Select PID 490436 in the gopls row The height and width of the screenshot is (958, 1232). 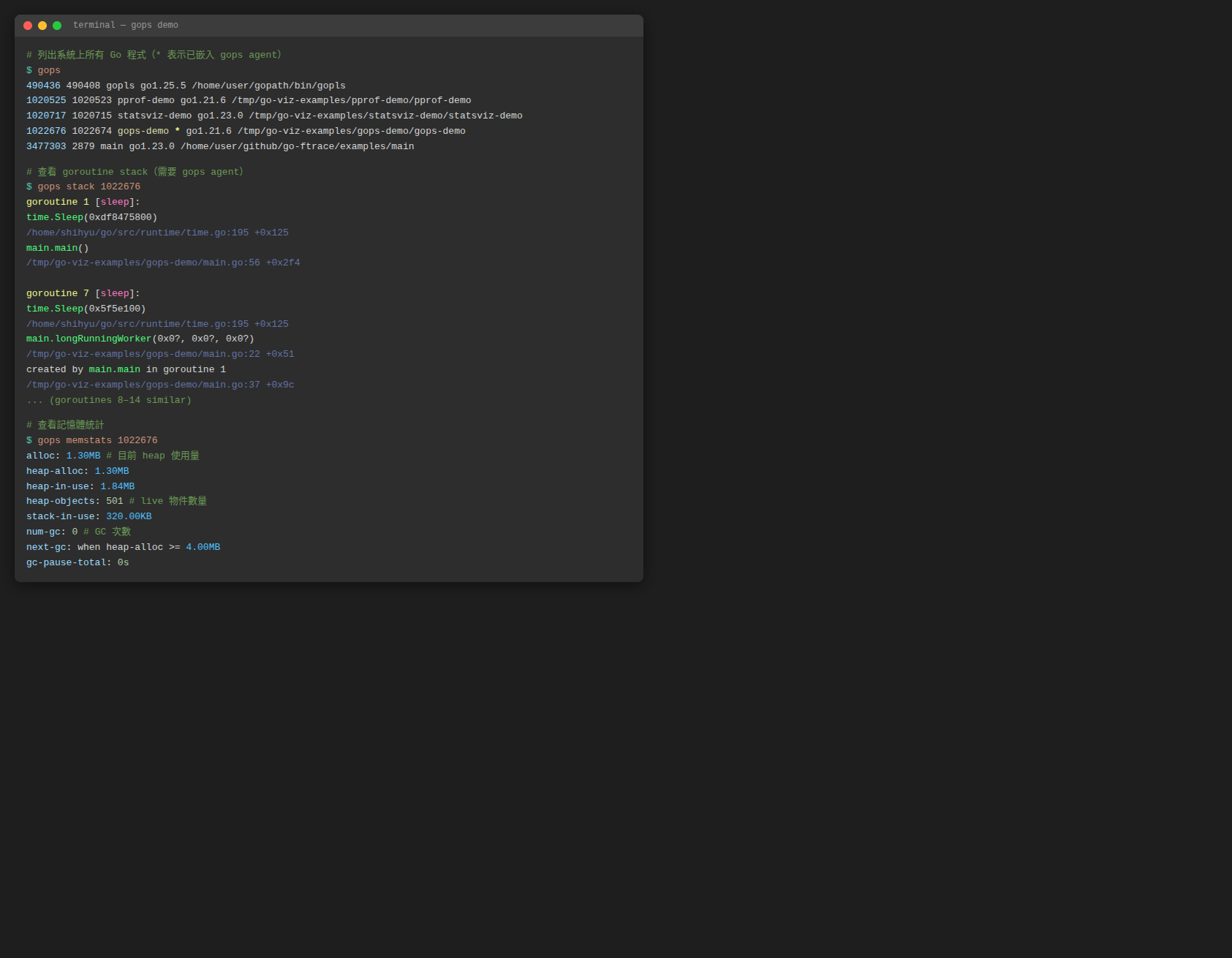pyautogui.click(x=43, y=86)
